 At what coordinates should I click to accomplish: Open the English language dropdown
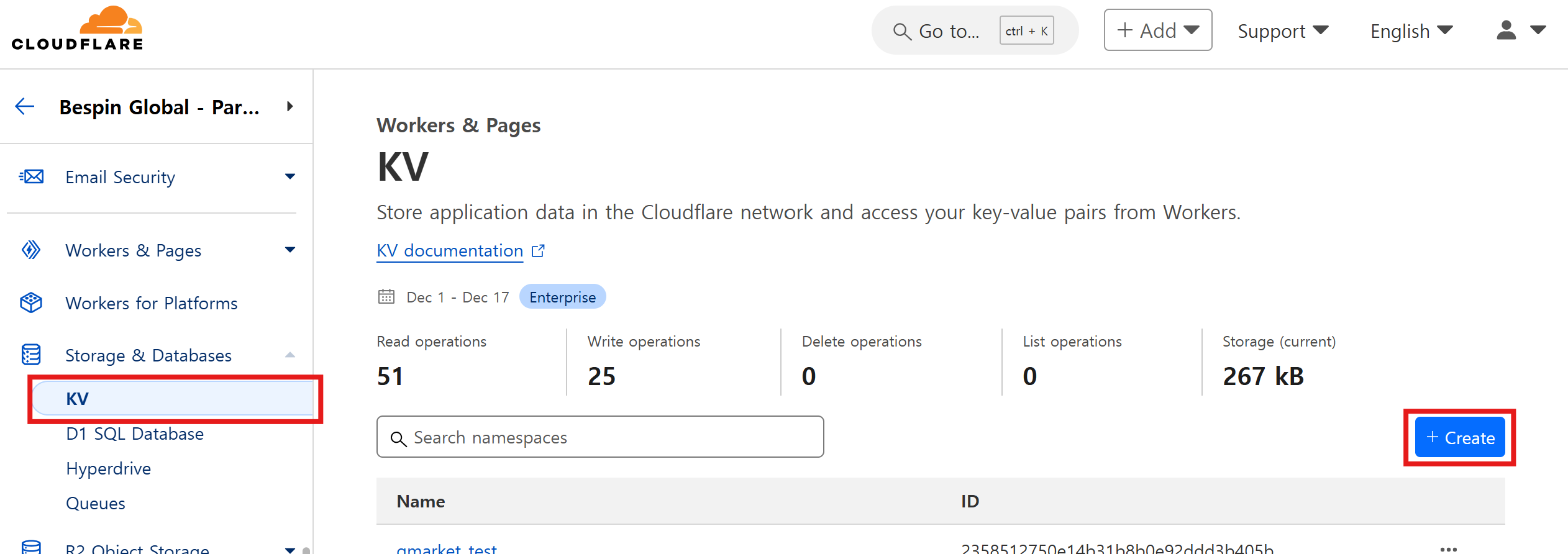[1411, 31]
